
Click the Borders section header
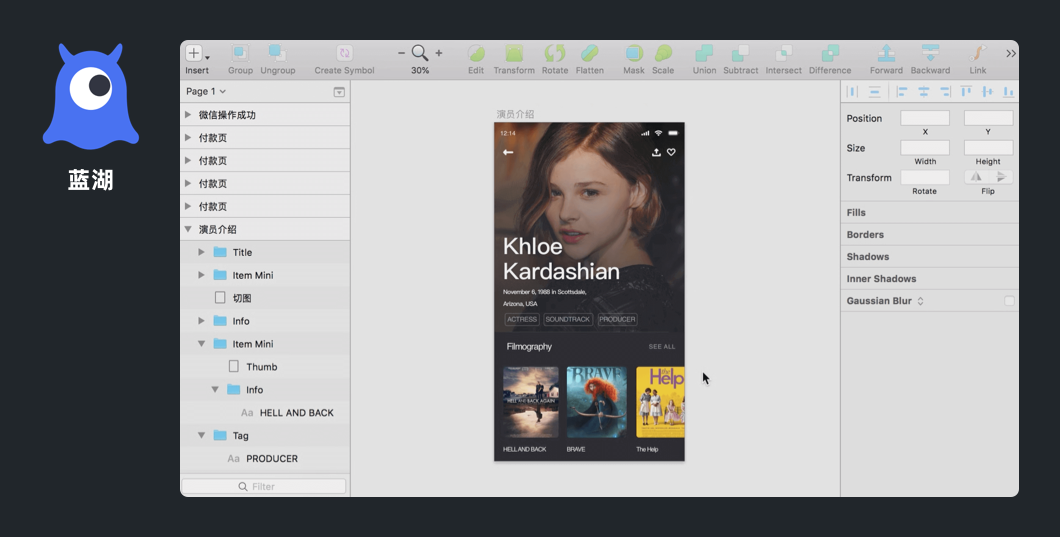click(930, 235)
